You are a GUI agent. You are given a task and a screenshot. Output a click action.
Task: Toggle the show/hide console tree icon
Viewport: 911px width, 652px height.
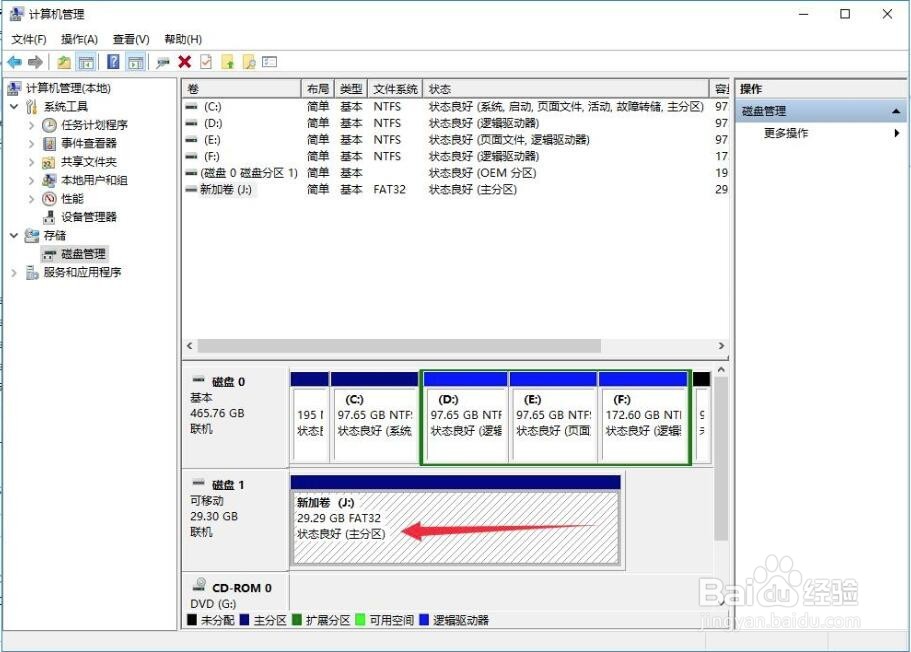click(86, 62)
